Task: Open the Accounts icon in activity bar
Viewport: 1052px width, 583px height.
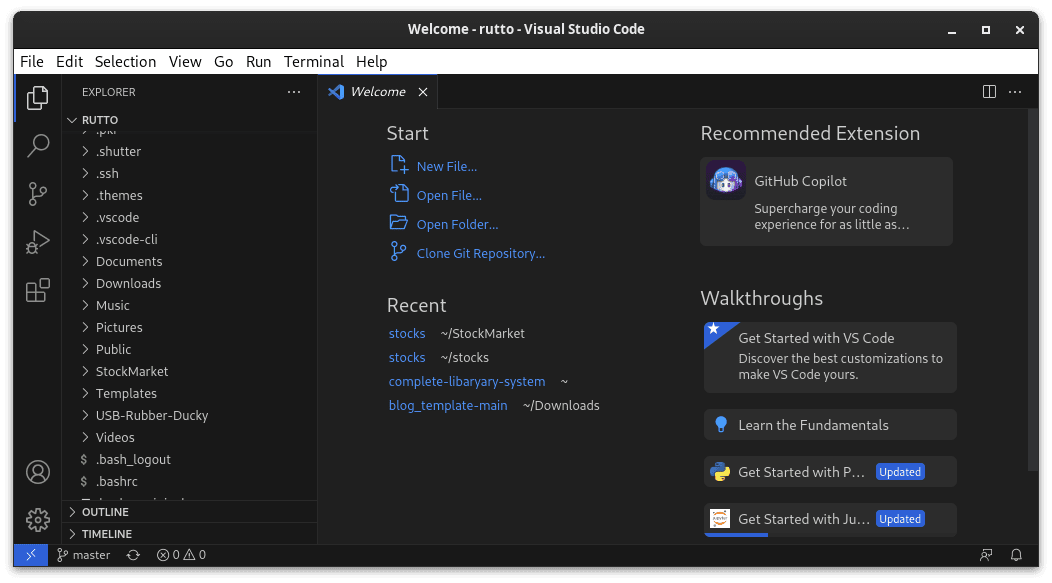Action: tap(38, 472)
